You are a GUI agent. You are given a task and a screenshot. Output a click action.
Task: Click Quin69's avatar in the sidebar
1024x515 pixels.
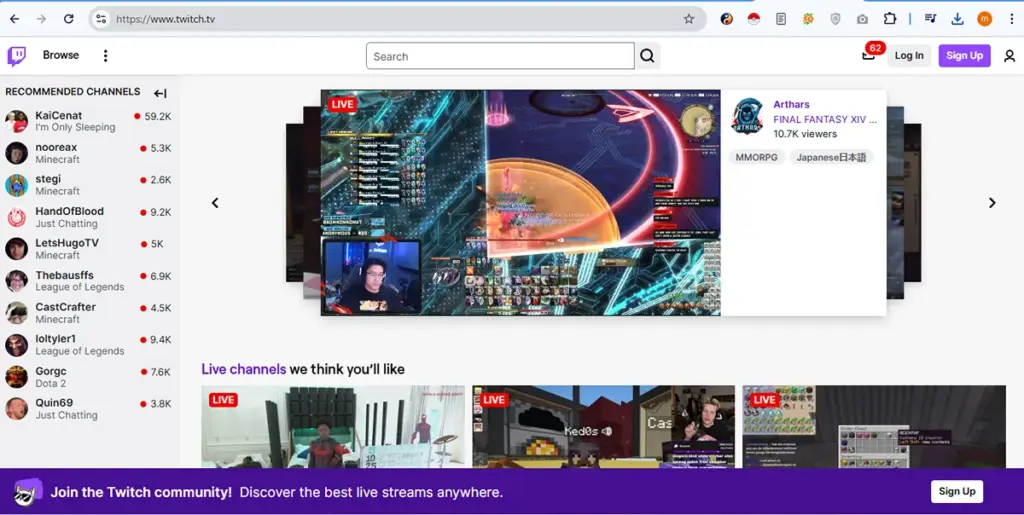[16, 409]
